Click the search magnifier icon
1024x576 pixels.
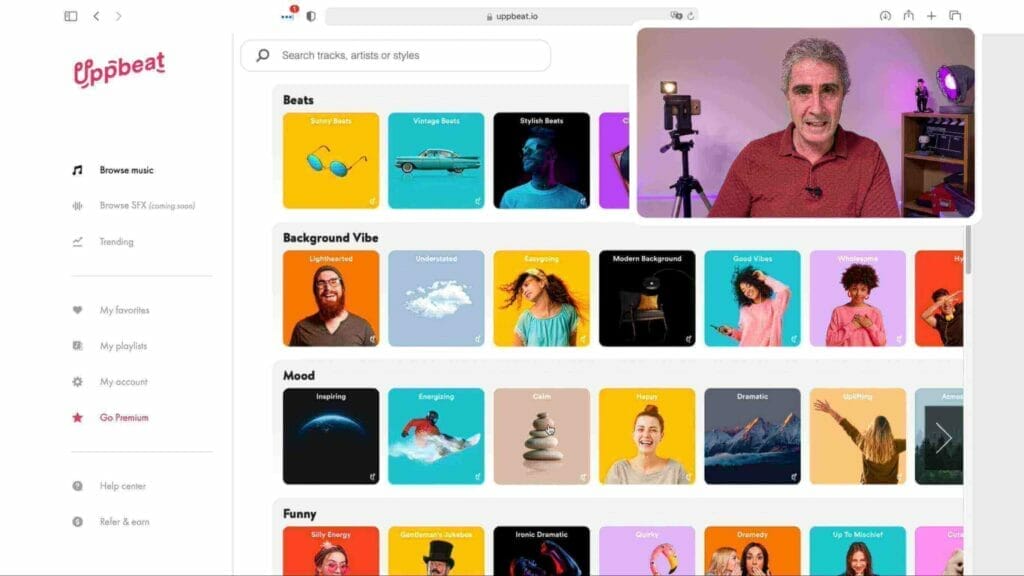click(263, 56)
